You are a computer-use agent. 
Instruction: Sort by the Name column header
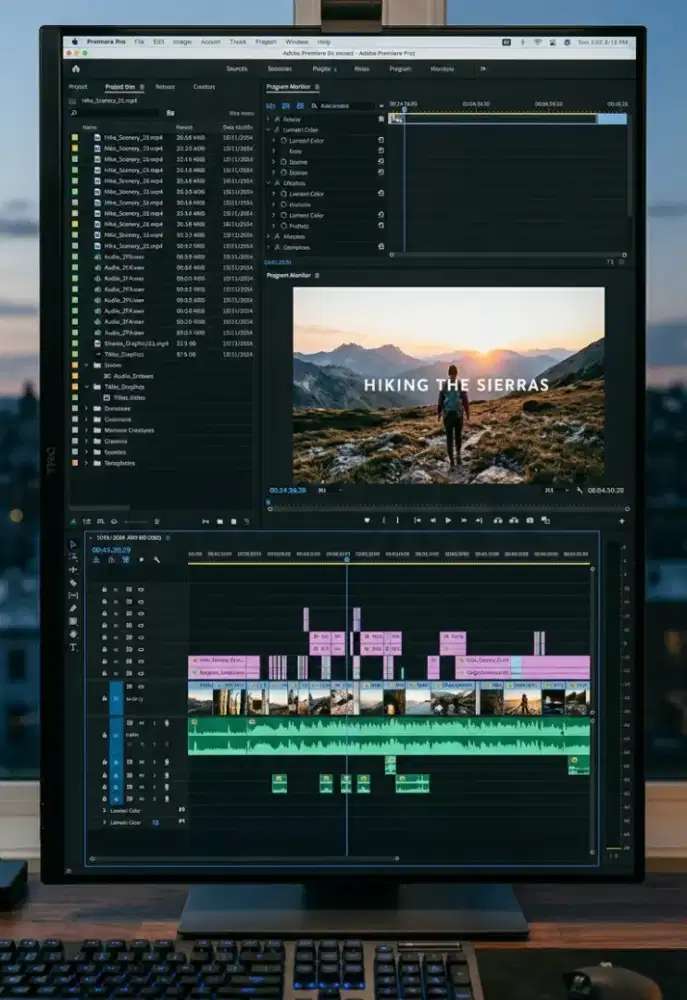click(x=90, y=128)
